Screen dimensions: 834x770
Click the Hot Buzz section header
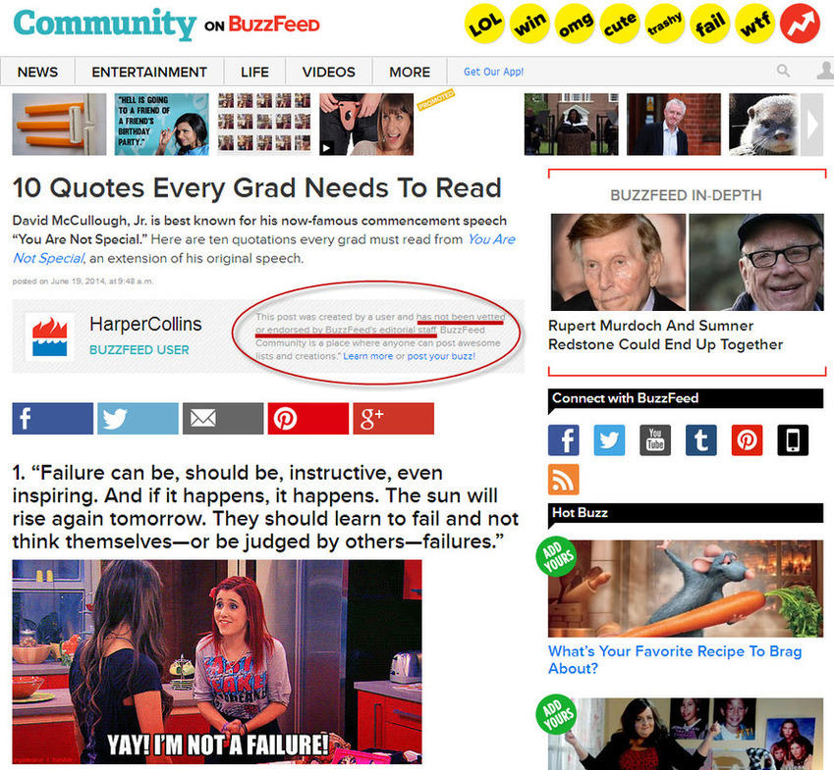[x=686, y=514]
